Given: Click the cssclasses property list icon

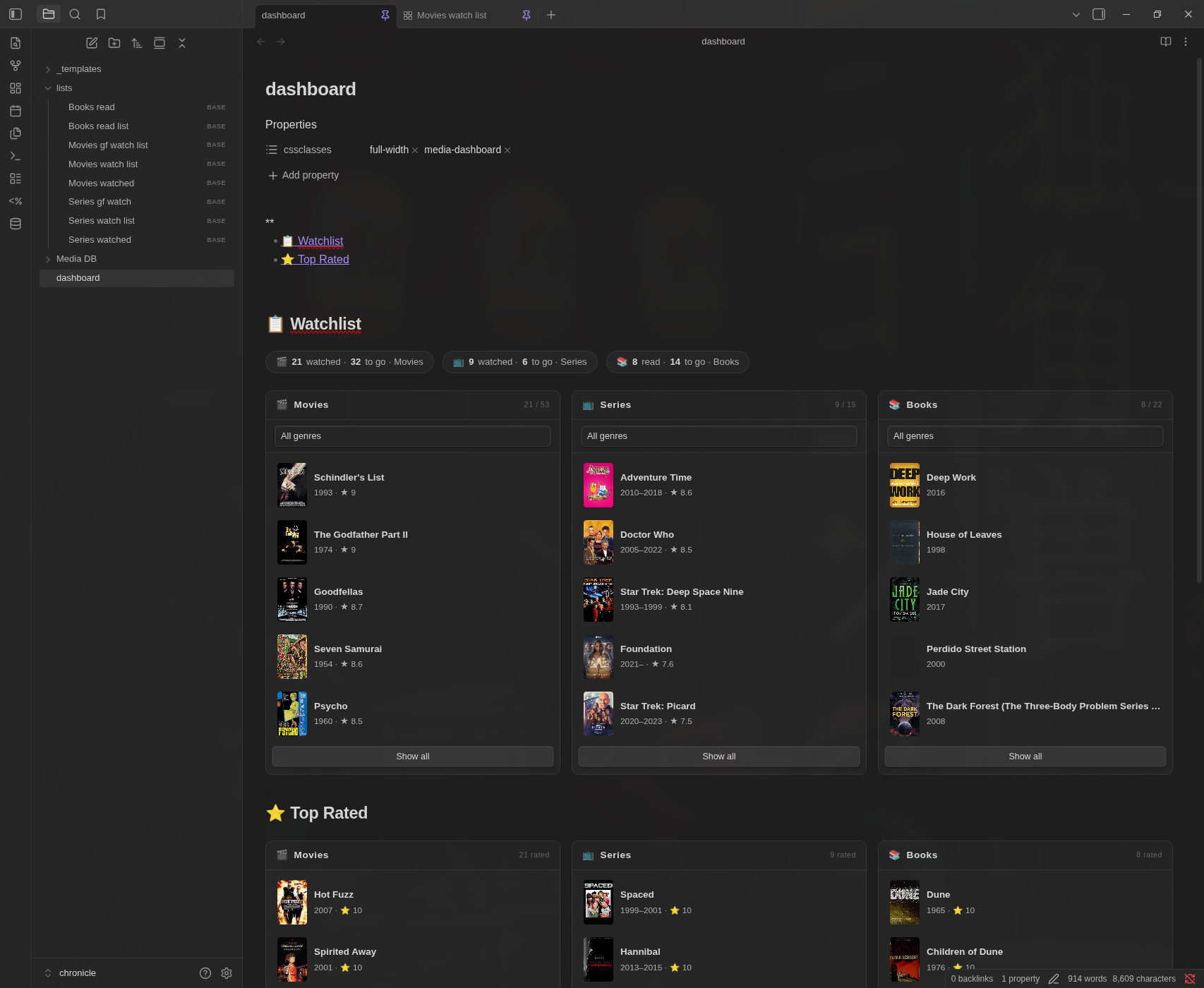Looking at the screenshot, I should (x=272, y=150).
